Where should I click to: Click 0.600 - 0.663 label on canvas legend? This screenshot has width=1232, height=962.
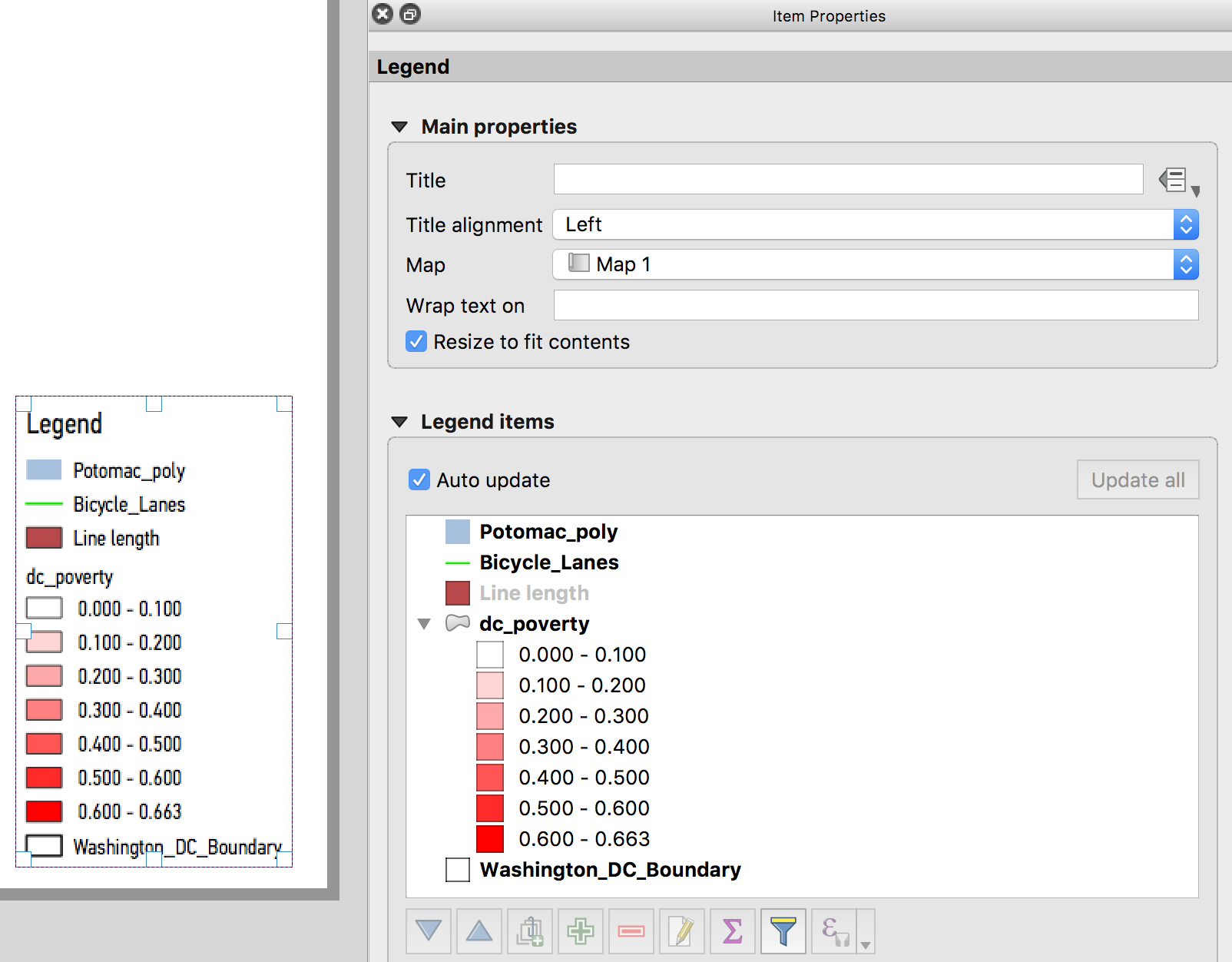[x=130, y=811]
